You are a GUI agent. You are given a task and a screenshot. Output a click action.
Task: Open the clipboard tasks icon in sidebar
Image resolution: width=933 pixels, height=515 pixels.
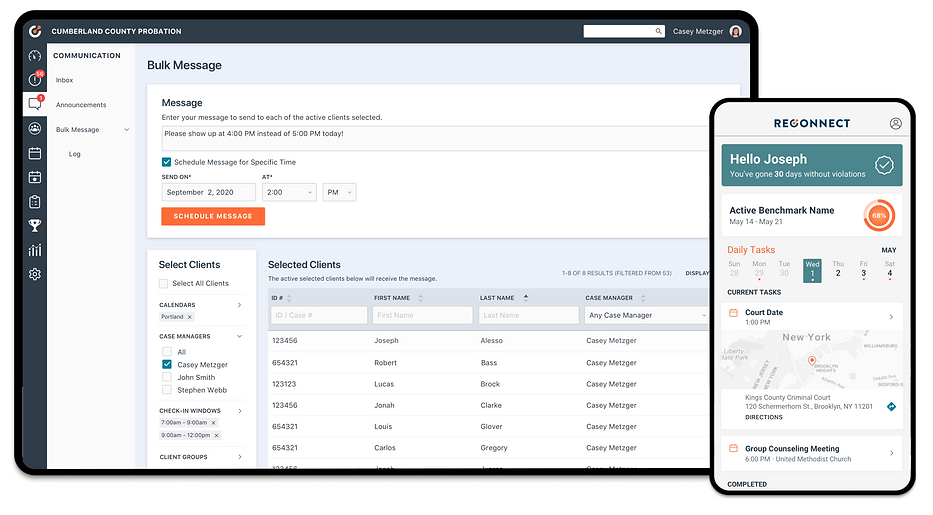[35, 202]
